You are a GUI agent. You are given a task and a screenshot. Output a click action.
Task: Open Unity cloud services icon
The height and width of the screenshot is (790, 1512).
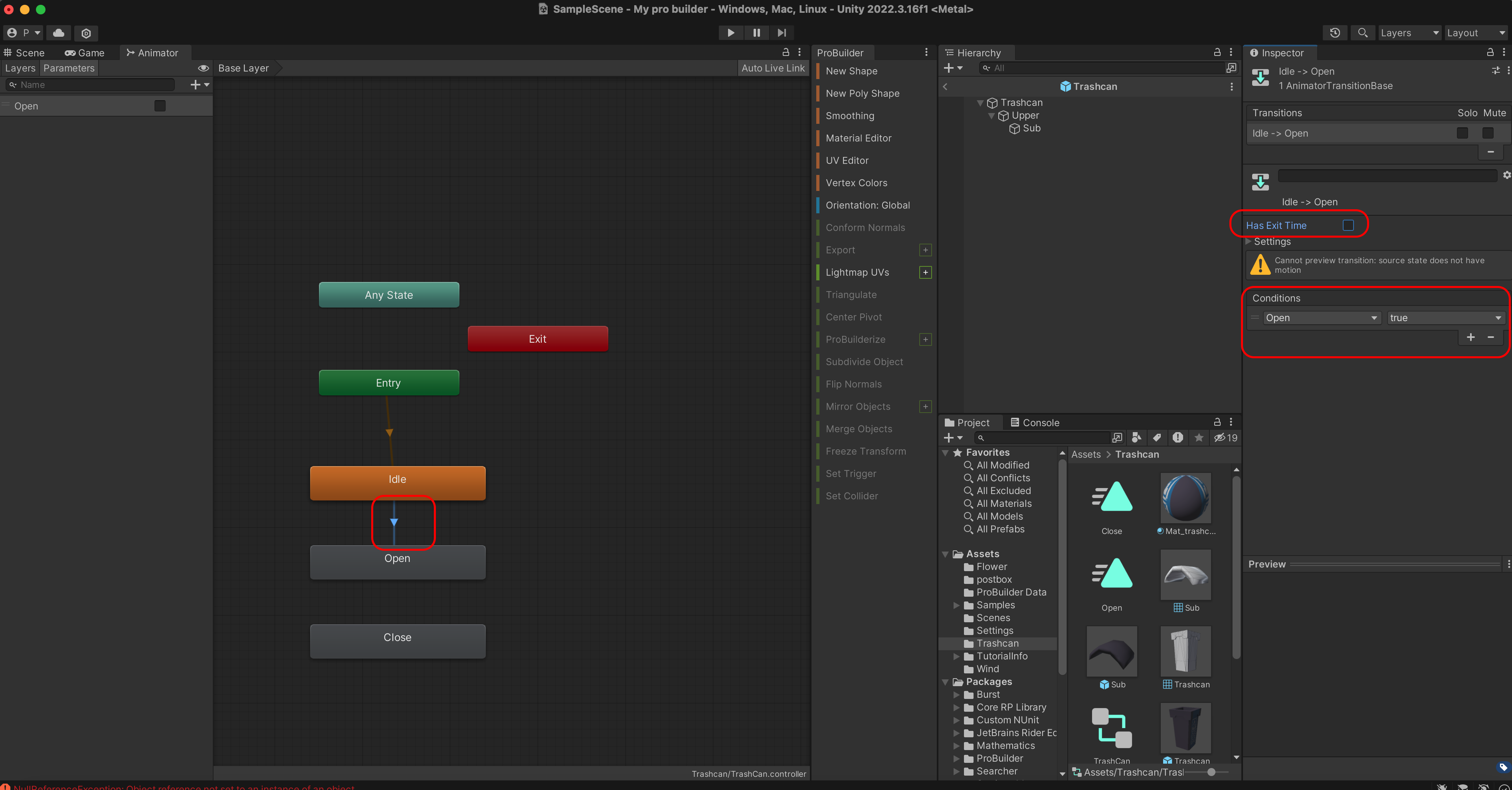[x=59, y=33]
